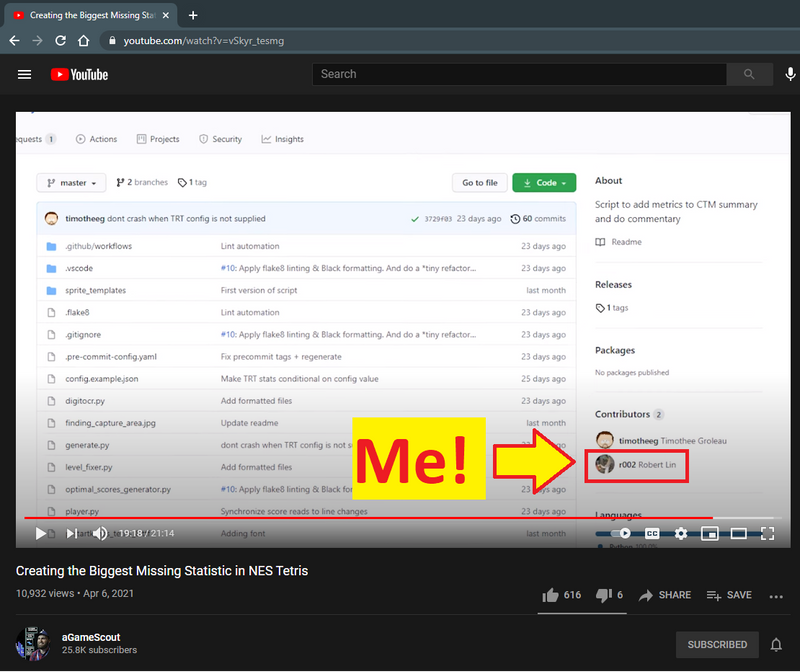The height and width of the screenshot is (672, 800).
Task: Open the Readme link under About
Action: 618,242
